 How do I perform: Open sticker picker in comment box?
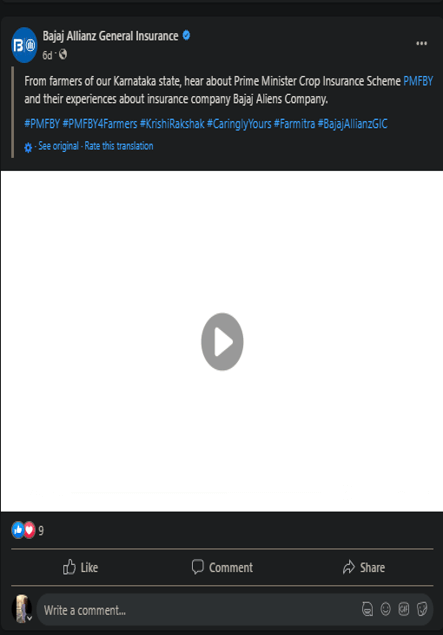tap(422, 609)
